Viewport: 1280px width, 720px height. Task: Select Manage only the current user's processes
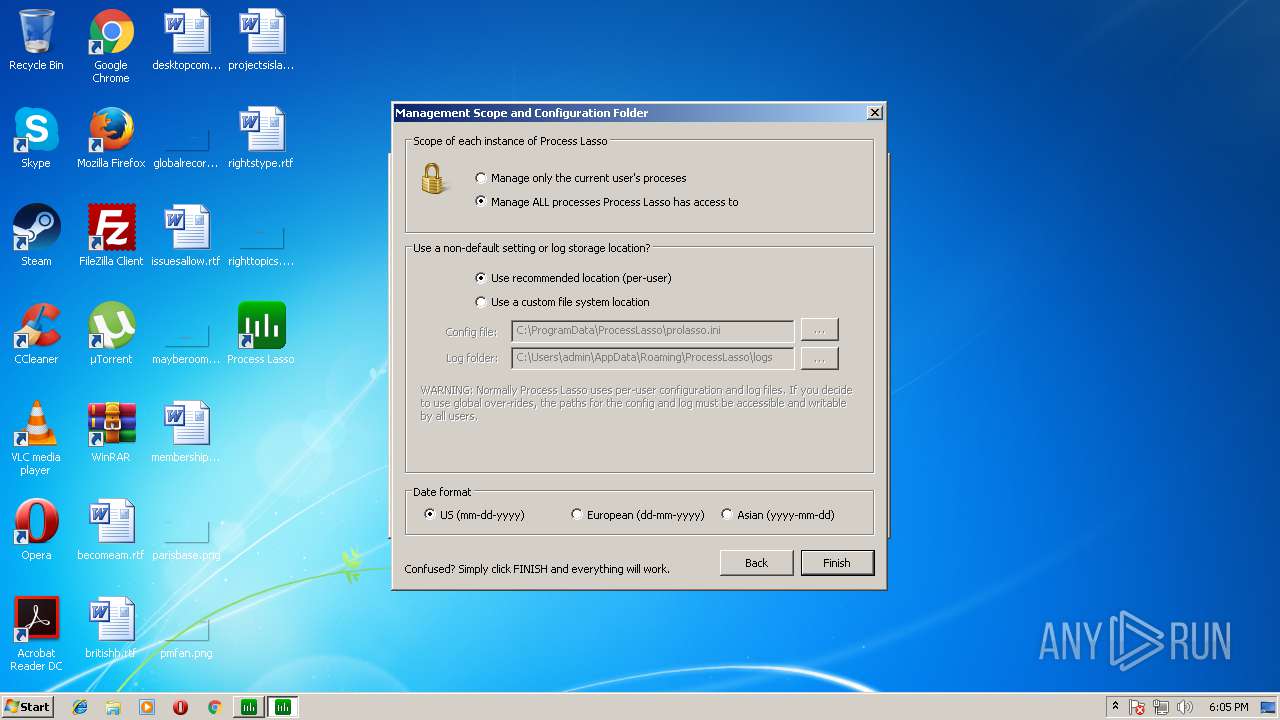pos(581,178)
